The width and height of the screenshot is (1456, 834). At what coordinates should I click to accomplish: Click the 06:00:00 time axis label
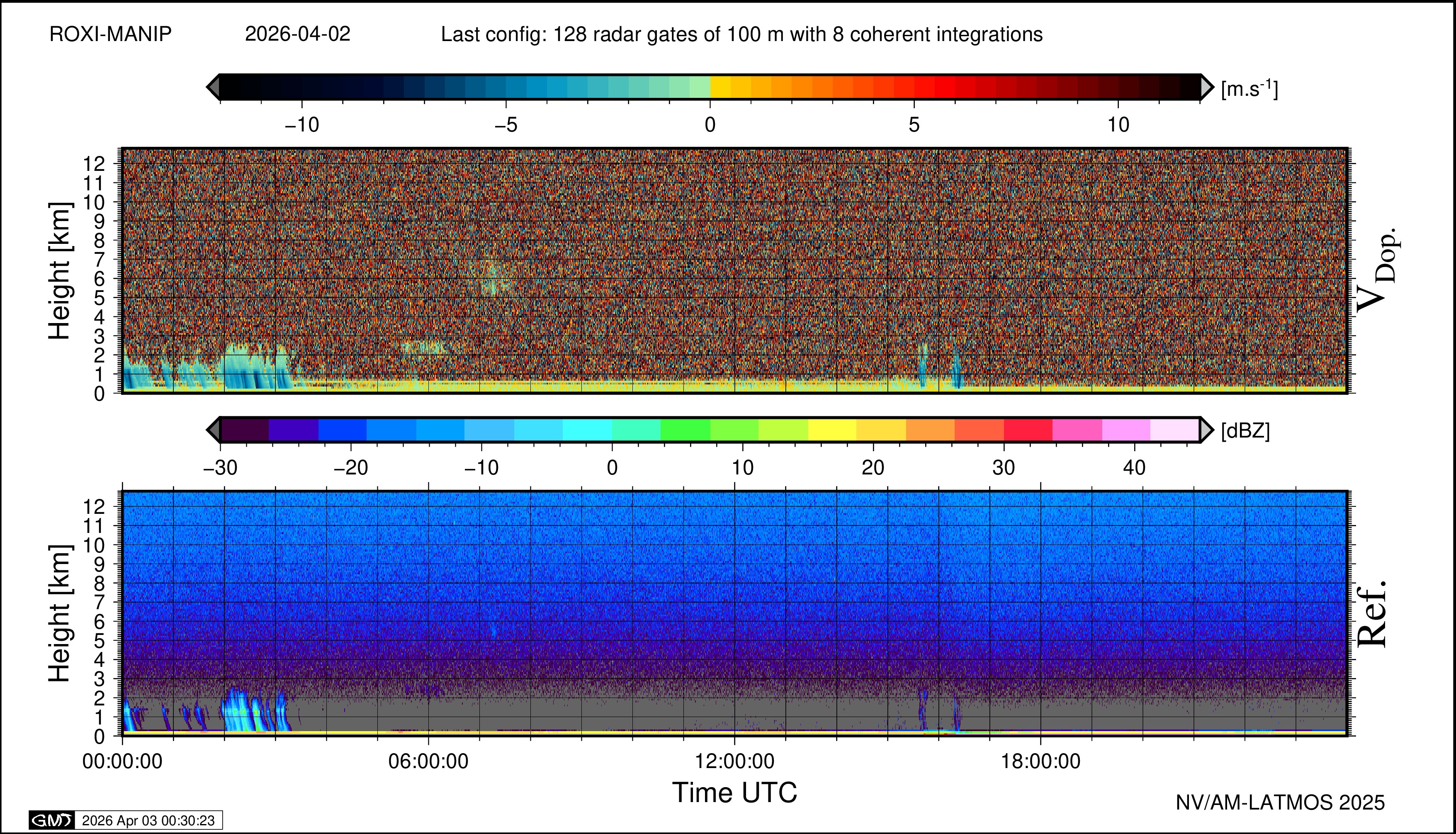coord(428,761)
